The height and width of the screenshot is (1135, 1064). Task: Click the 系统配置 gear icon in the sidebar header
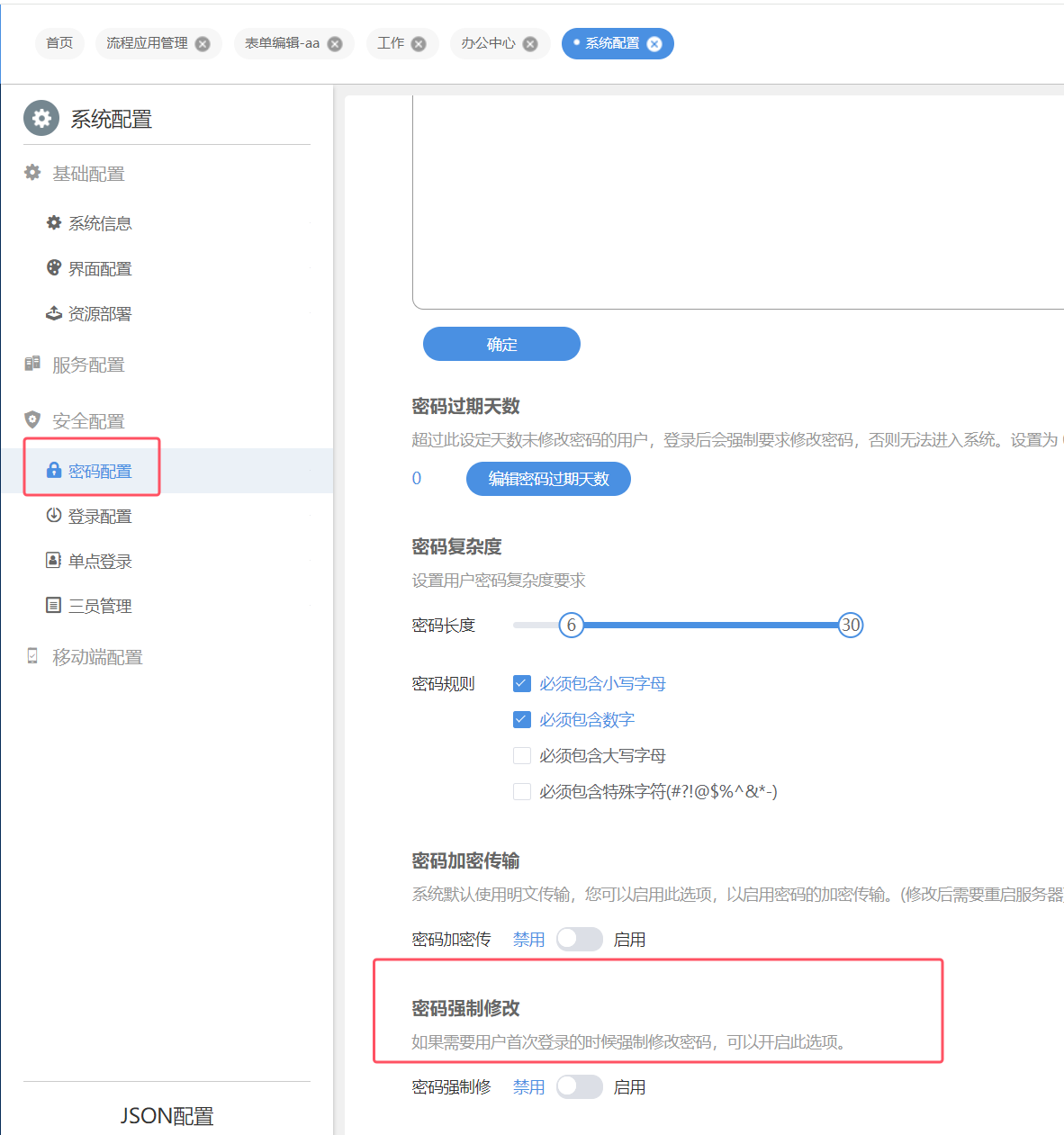tap(41, 118)
